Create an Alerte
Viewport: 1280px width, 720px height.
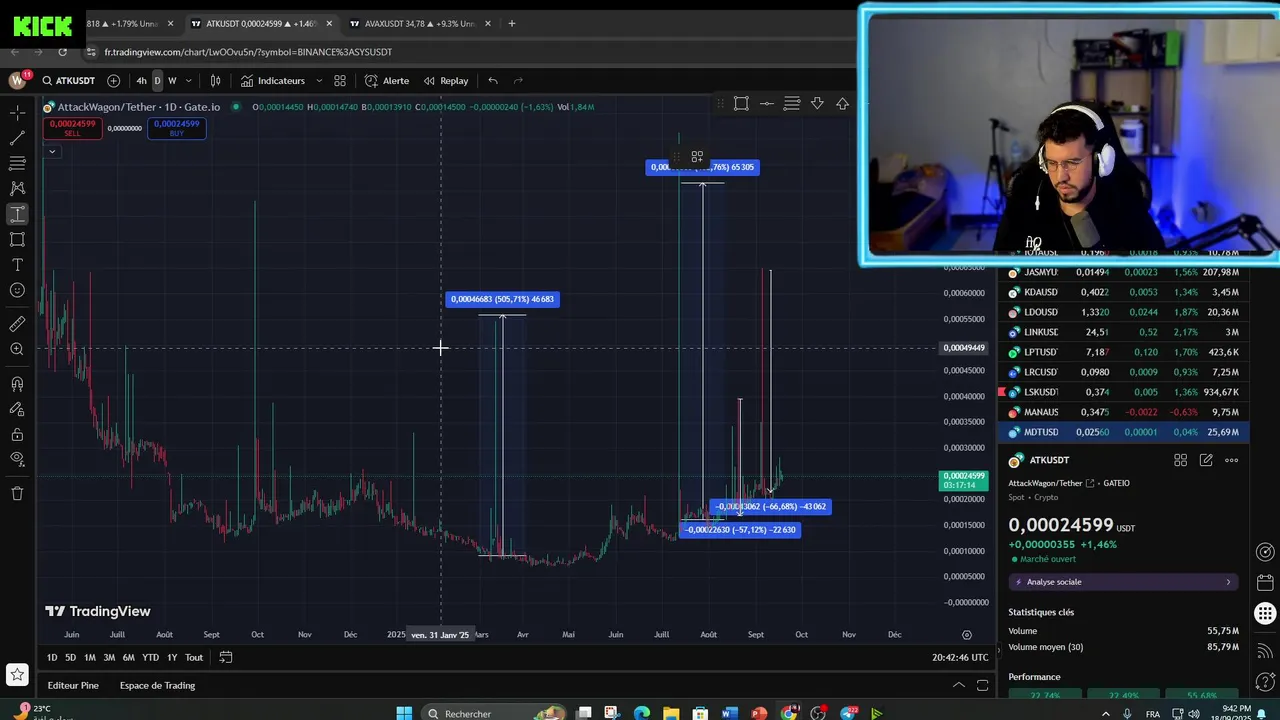pos(387,81)
